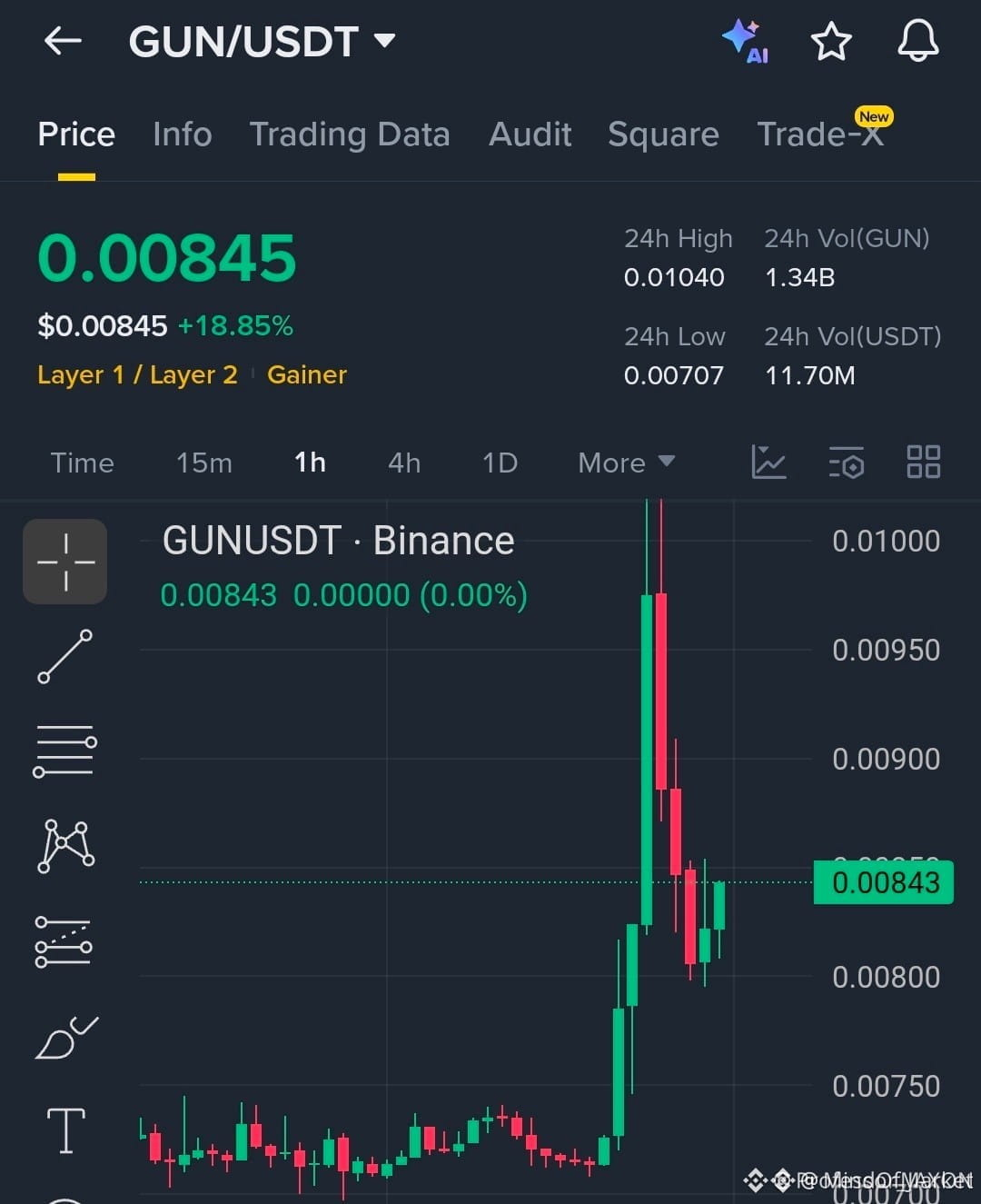The width and height of the screenshot is (981, 1204).
Task: Tap the 0.00843 current price label on axis
Action: (x=884, y=882)
